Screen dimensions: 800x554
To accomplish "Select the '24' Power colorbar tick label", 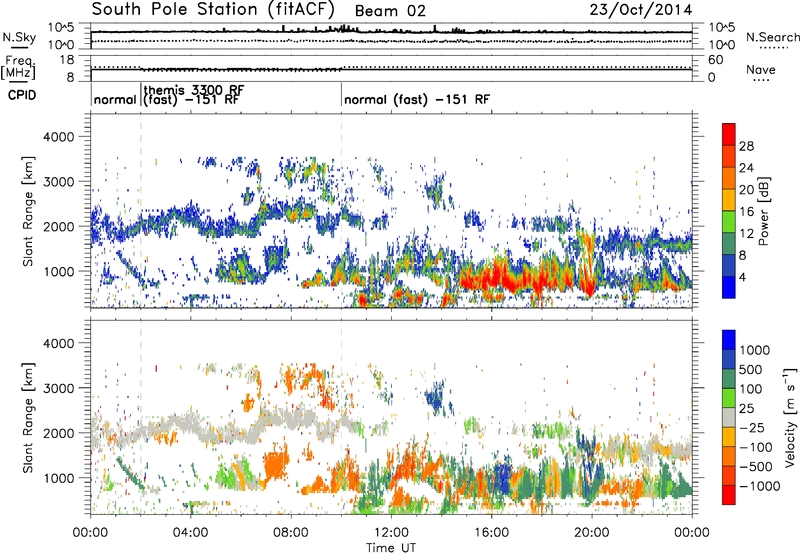I will [746, 168].
